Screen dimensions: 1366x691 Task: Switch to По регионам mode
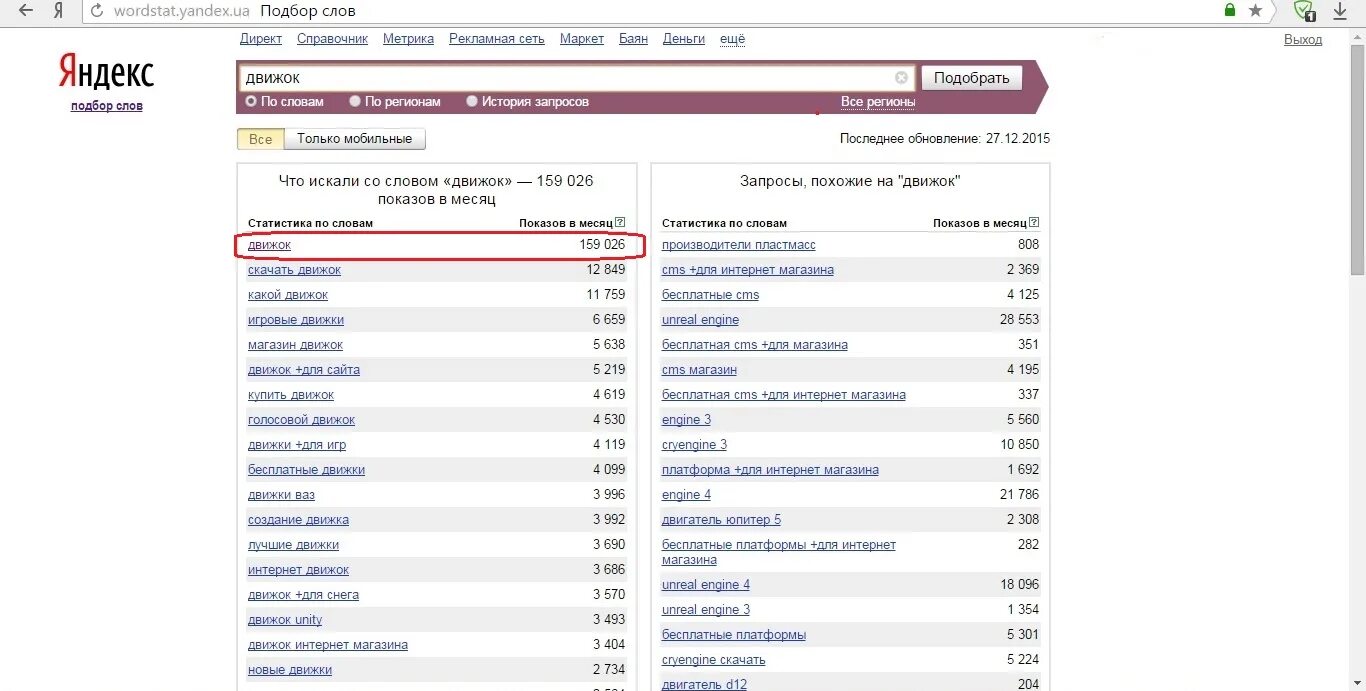coord(354,101)
